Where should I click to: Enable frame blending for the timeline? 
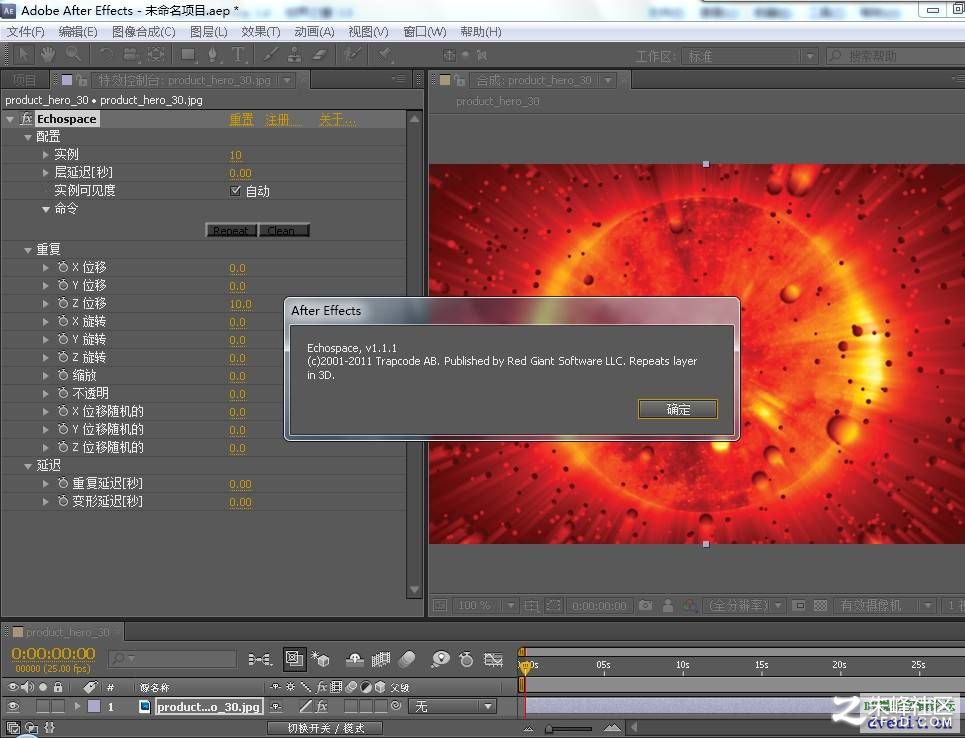point(380,659)
